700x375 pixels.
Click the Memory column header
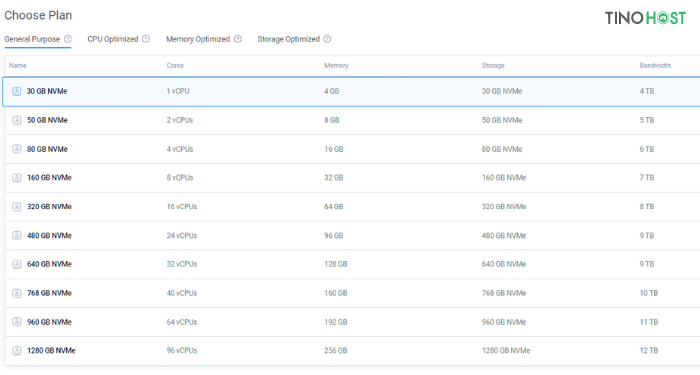(336, 66)
